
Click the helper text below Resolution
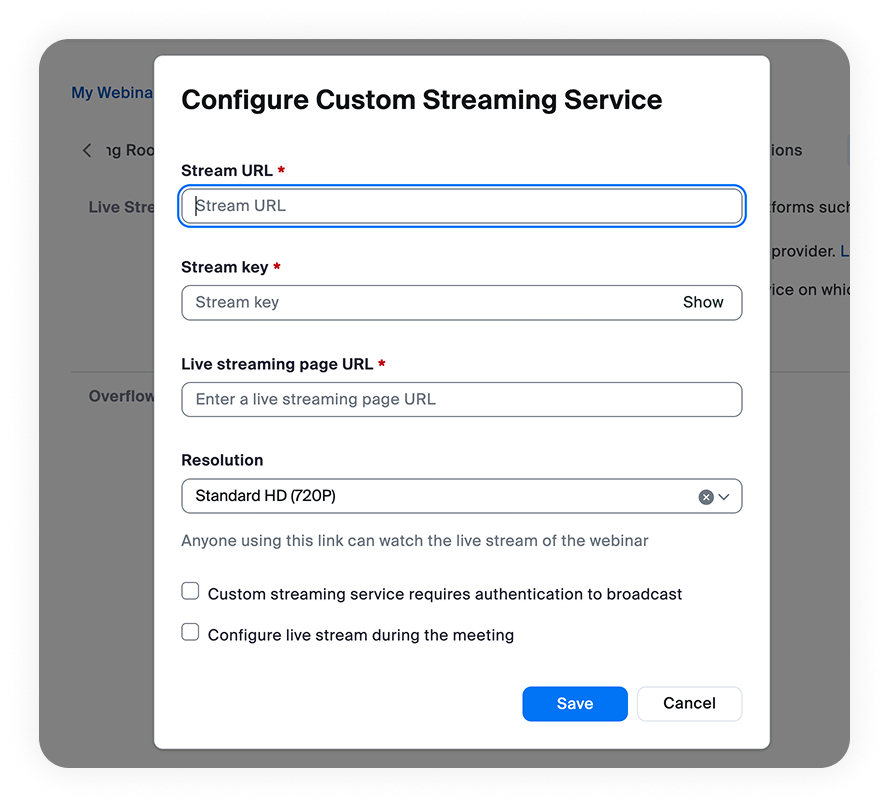(x=414, y=541)
